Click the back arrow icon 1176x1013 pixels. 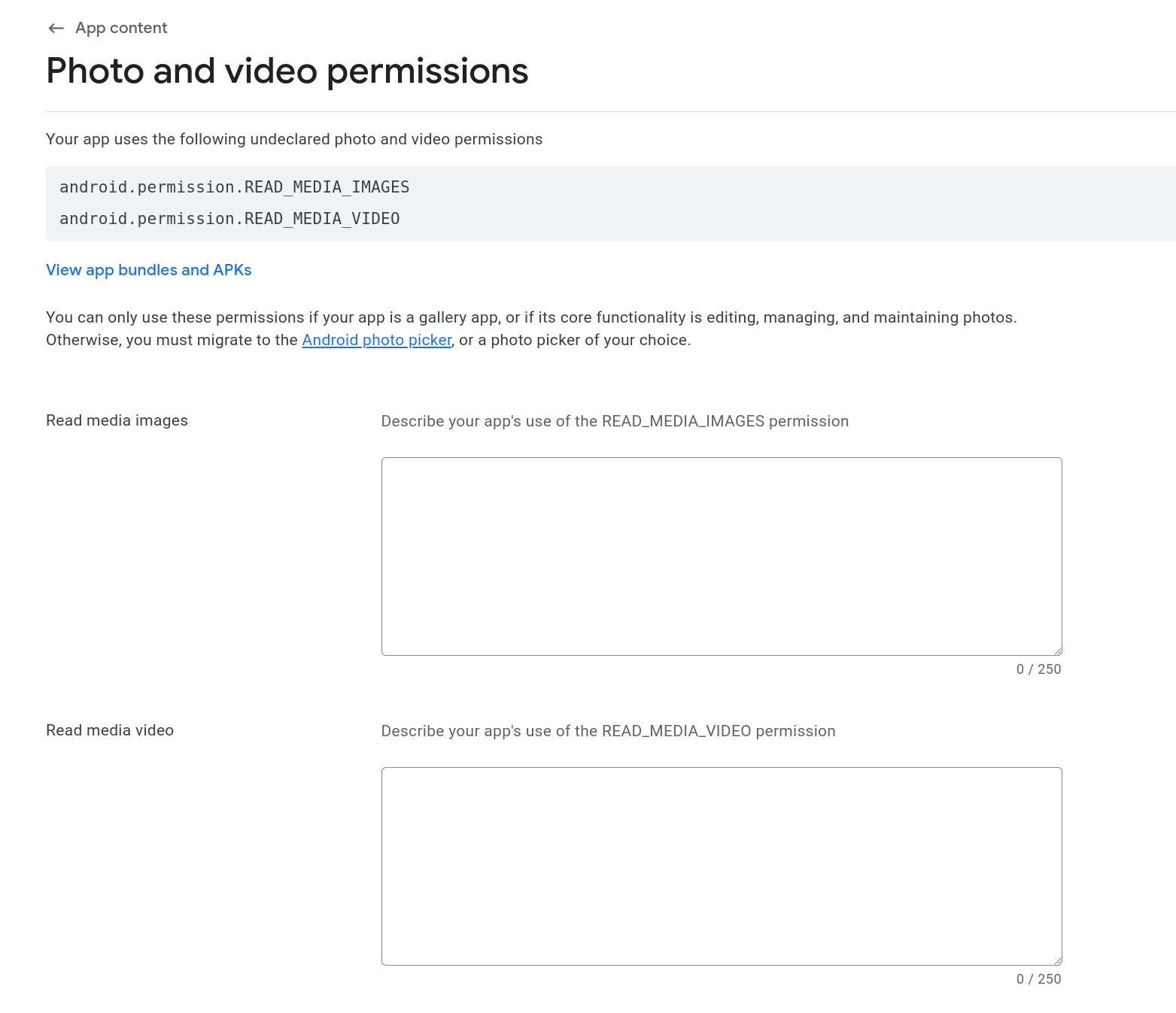point(56,29)
